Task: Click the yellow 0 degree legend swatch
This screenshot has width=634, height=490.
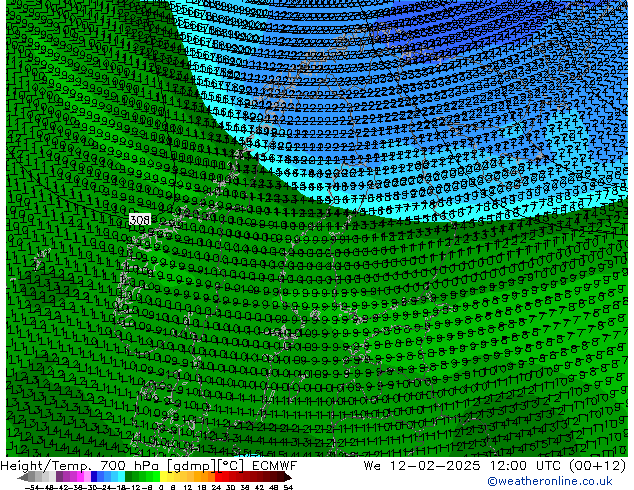Action: click(x=164, y=477)
